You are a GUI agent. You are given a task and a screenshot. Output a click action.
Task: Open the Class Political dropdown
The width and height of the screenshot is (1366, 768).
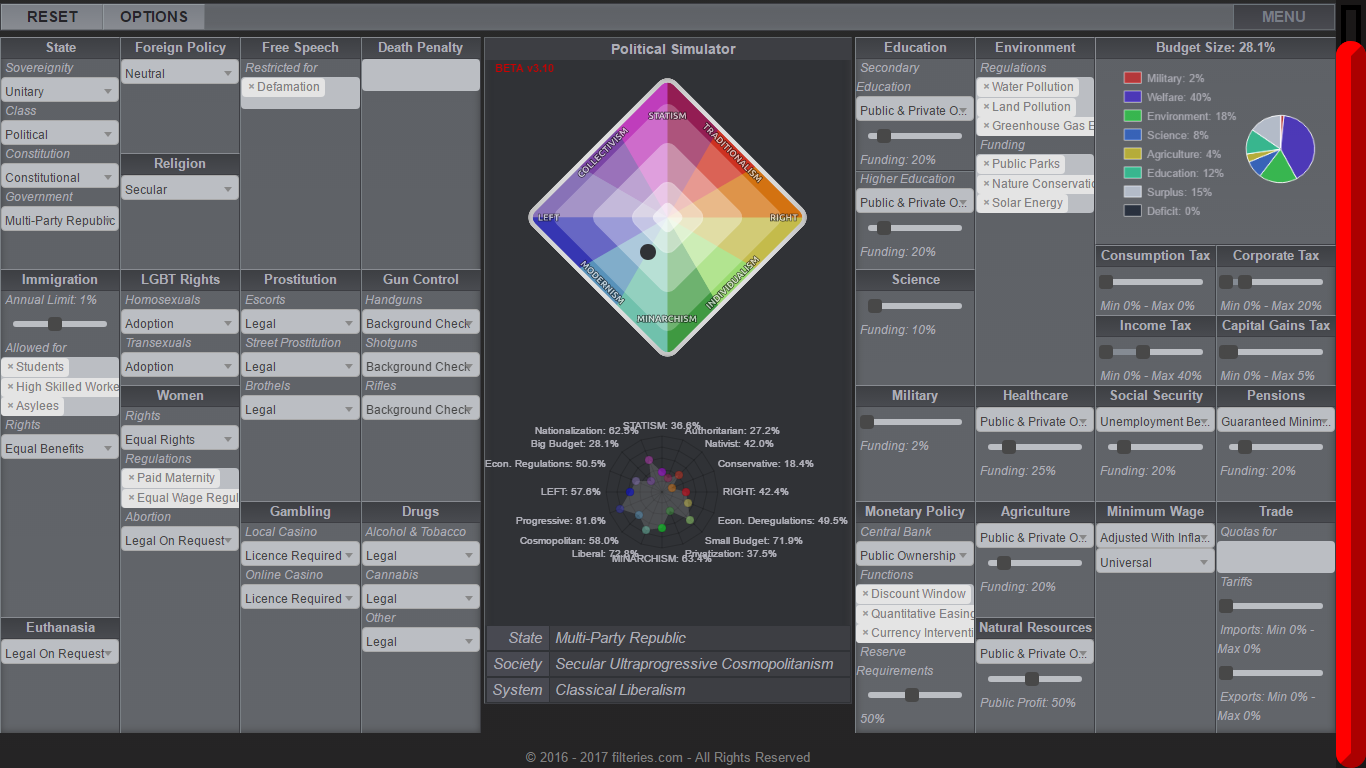click(x=60, y=134)
